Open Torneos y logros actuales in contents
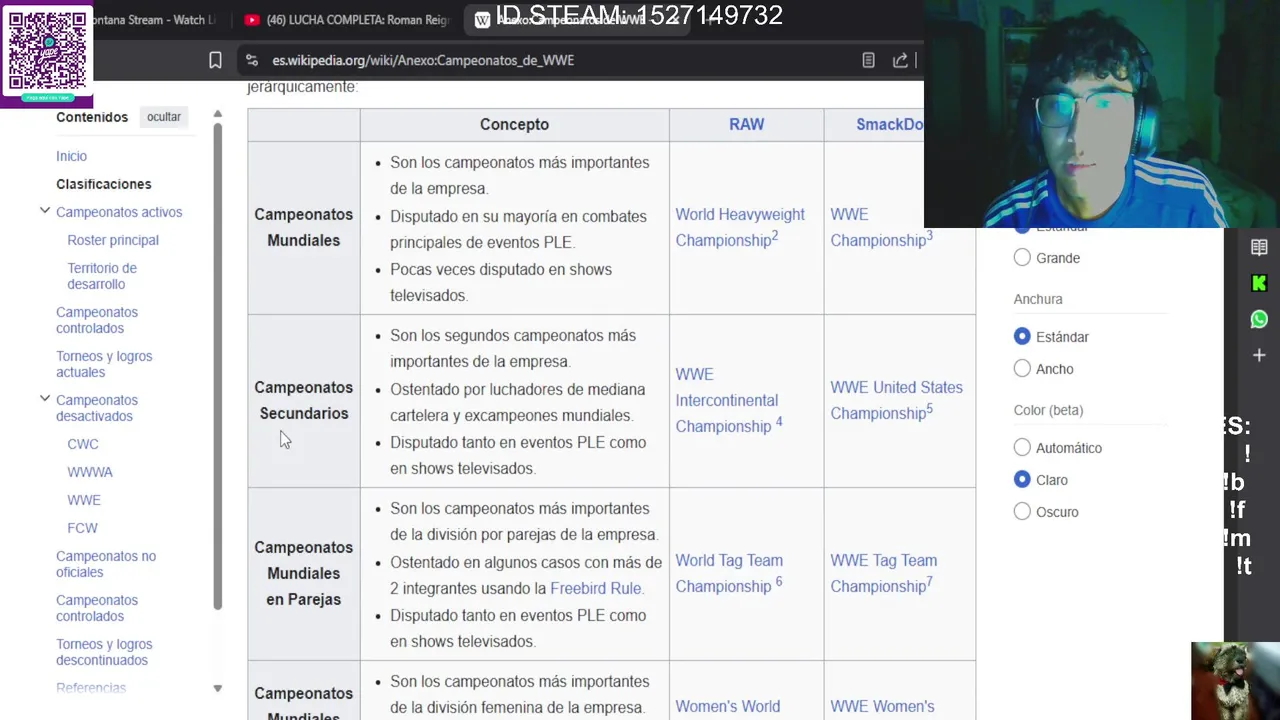 [x=104, y=364]
